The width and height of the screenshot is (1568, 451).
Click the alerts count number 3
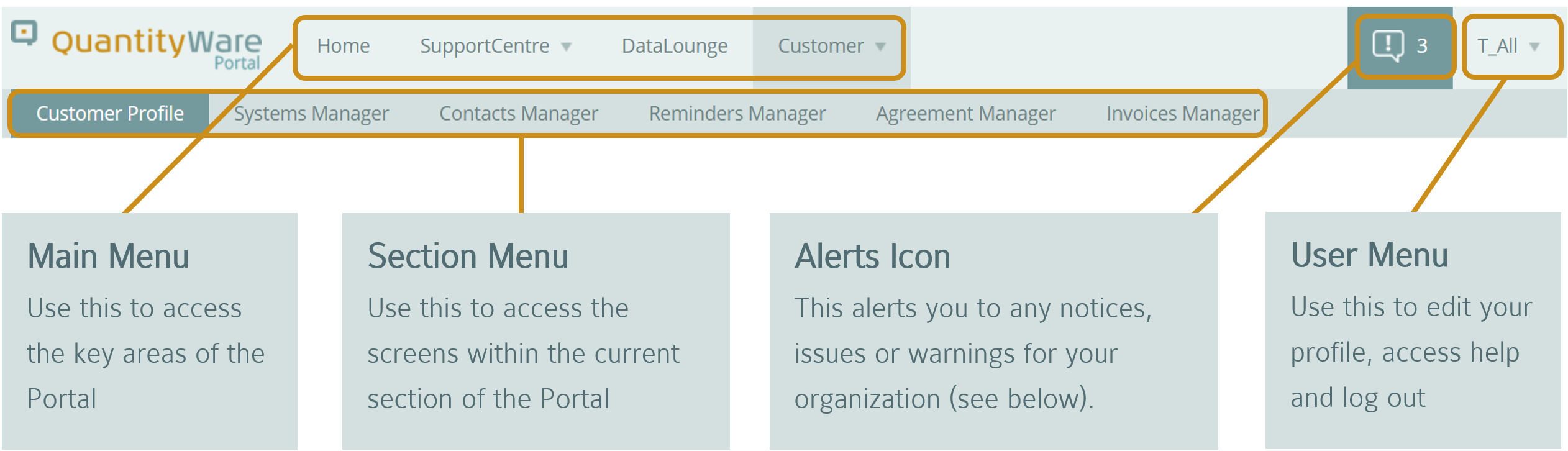(1422, 46)
